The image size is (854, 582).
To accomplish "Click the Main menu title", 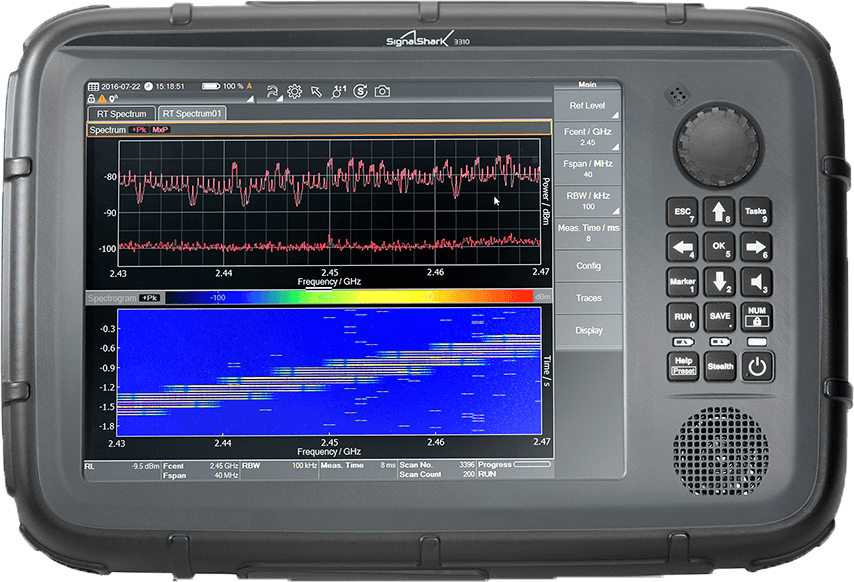I will pyautogui.click(x=587, y=84).
